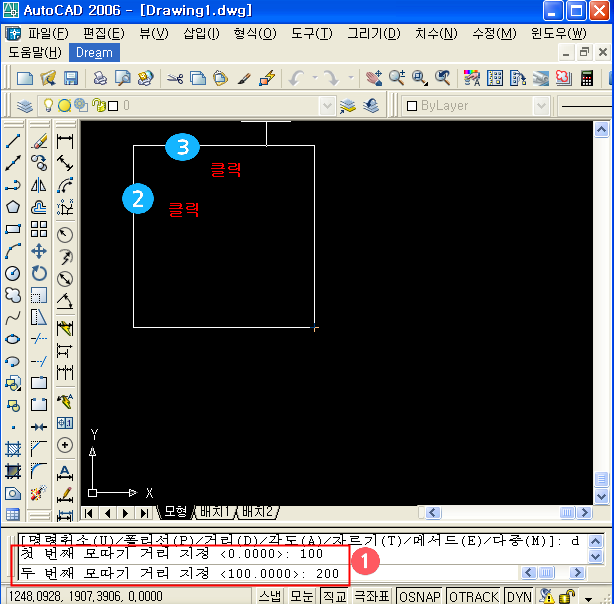Open the 편집(E) menu
The height and width of the screenshot is (604, 614).
click(104, 33)
